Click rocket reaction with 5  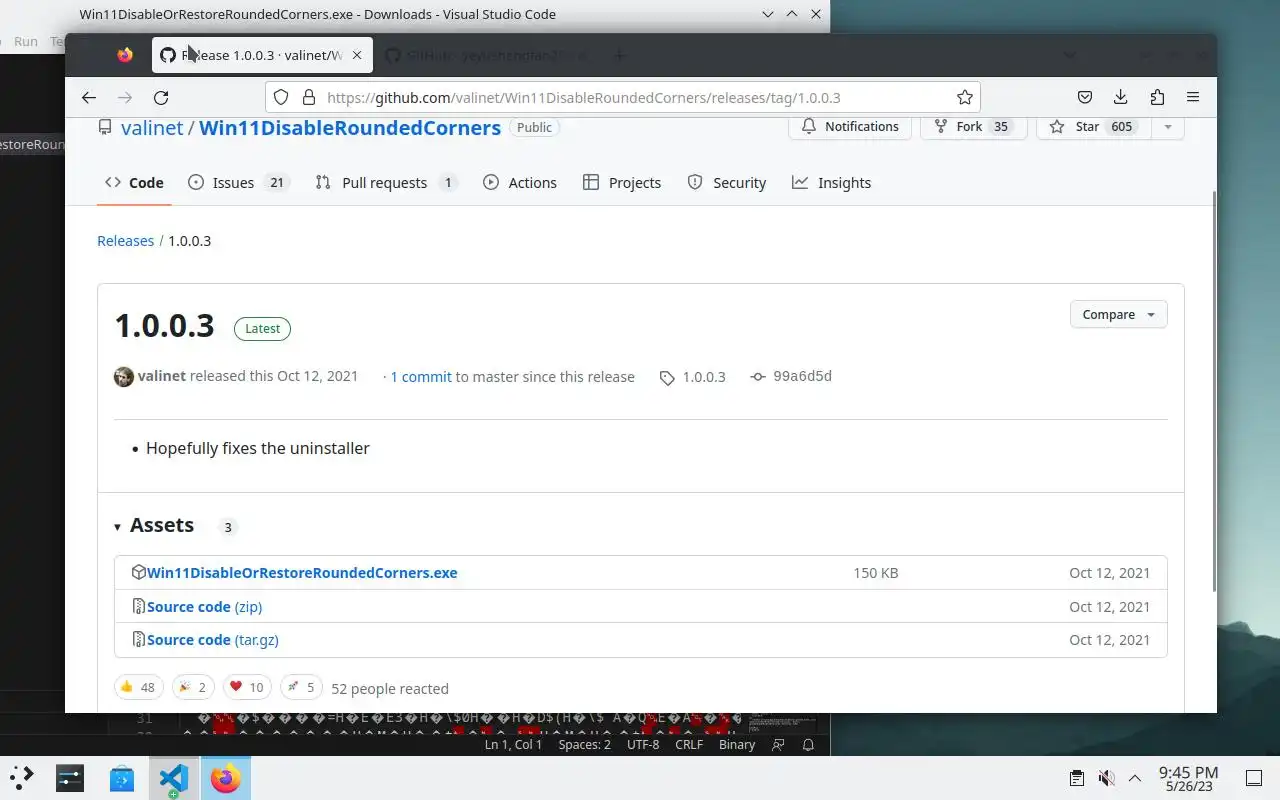point(300,687)
